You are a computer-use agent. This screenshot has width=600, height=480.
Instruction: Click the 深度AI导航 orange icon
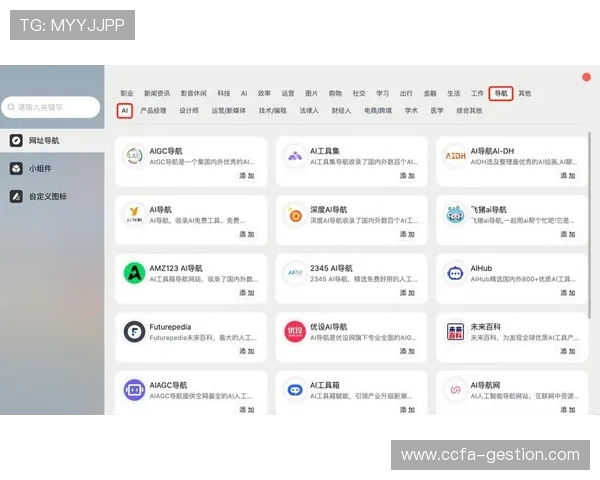295,214
